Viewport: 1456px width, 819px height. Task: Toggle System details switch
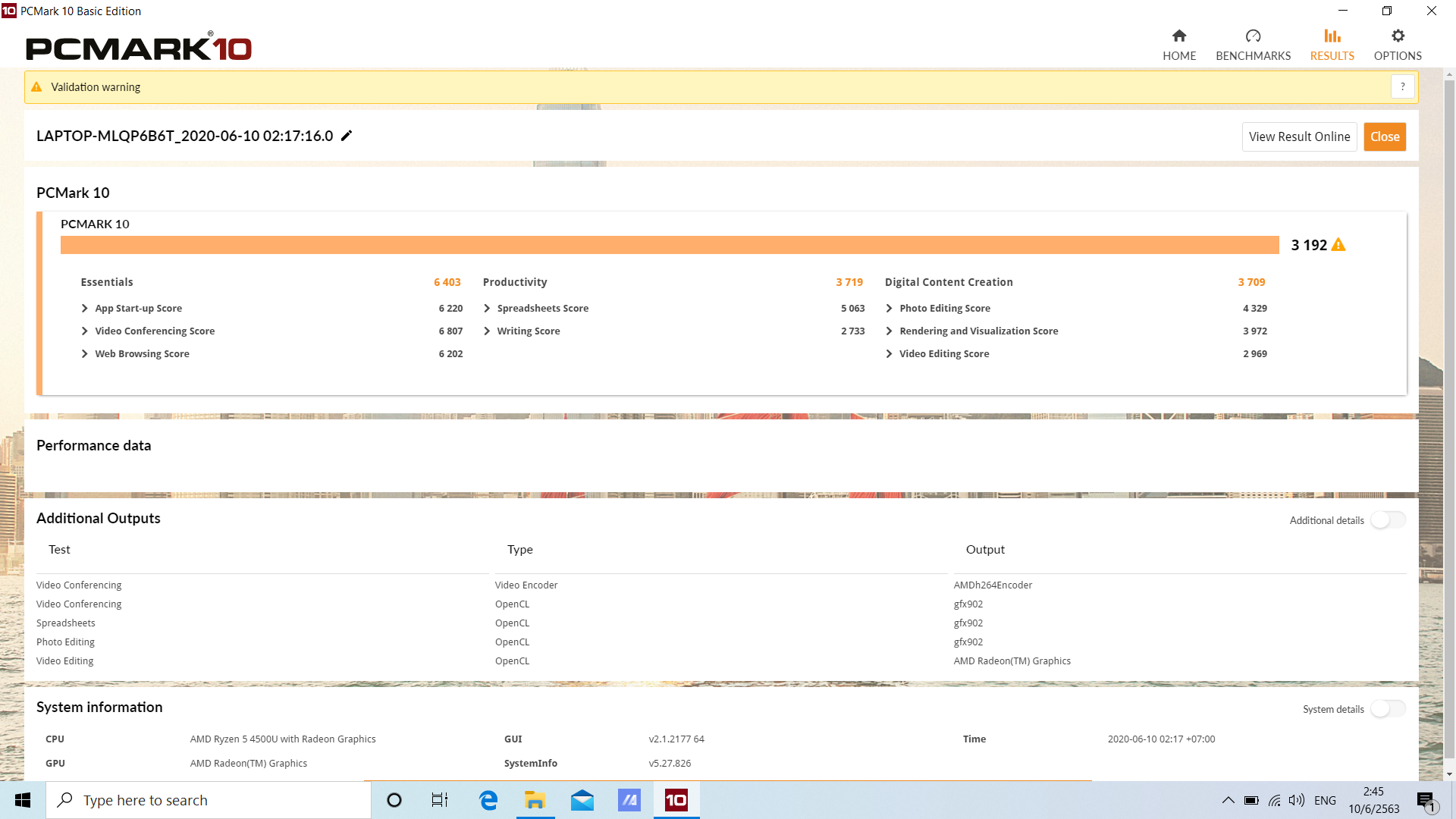[x=1388, y=708]
